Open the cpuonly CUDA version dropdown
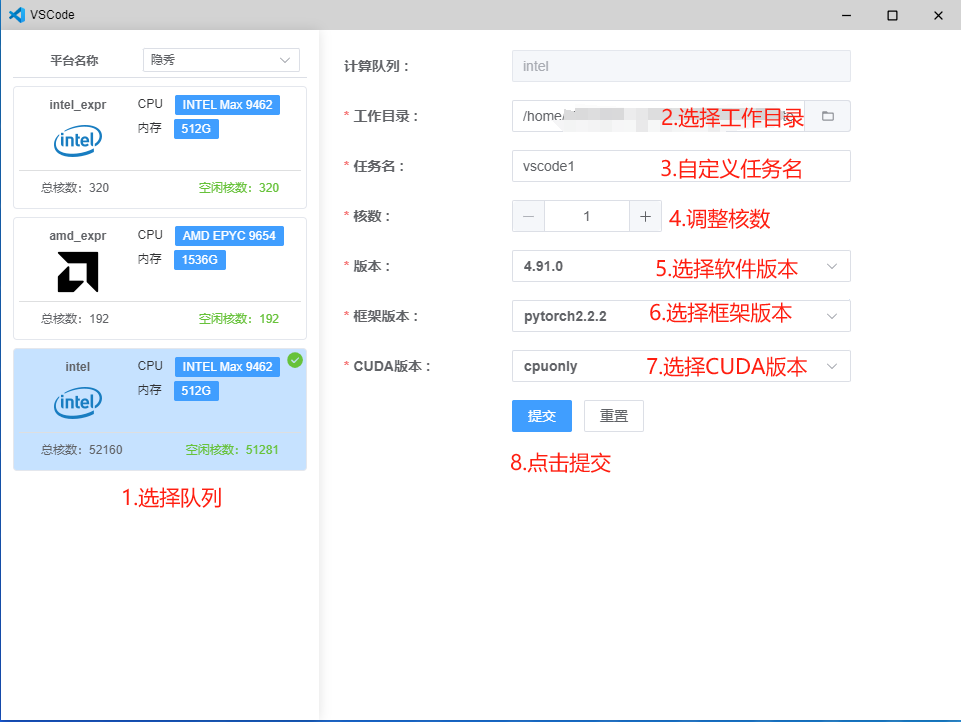The image size is (961, 722). (x=681, y=366)
